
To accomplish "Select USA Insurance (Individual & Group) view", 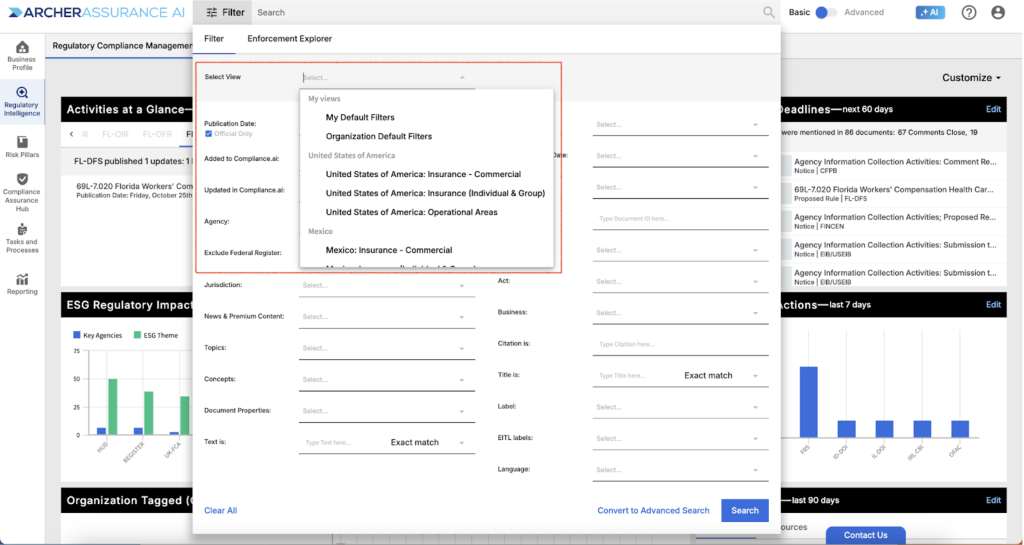I will (x=435, y=193).
